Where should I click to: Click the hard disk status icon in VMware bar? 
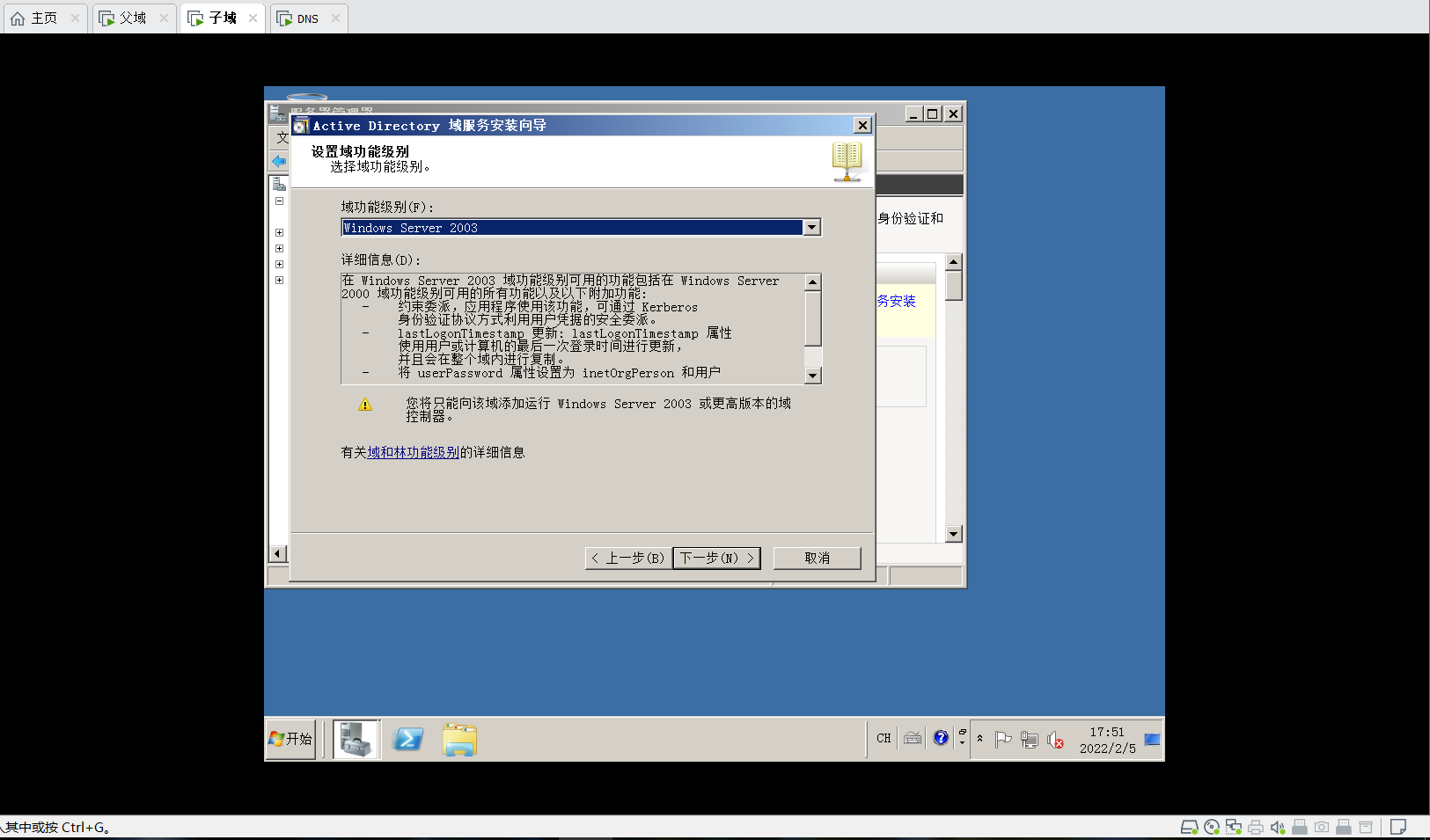(1189, 827)
